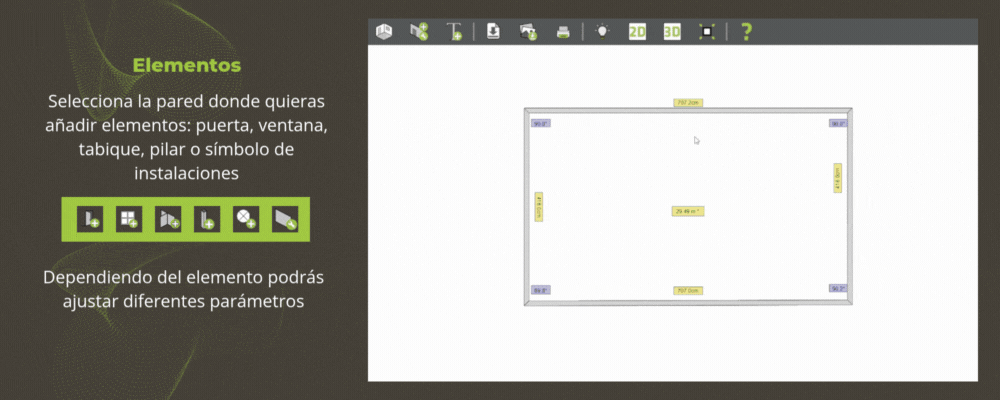Screen dimensions: 1000x400
Task: Click the right wall length label
Action: pyautogui.click(x=838, y=178)
